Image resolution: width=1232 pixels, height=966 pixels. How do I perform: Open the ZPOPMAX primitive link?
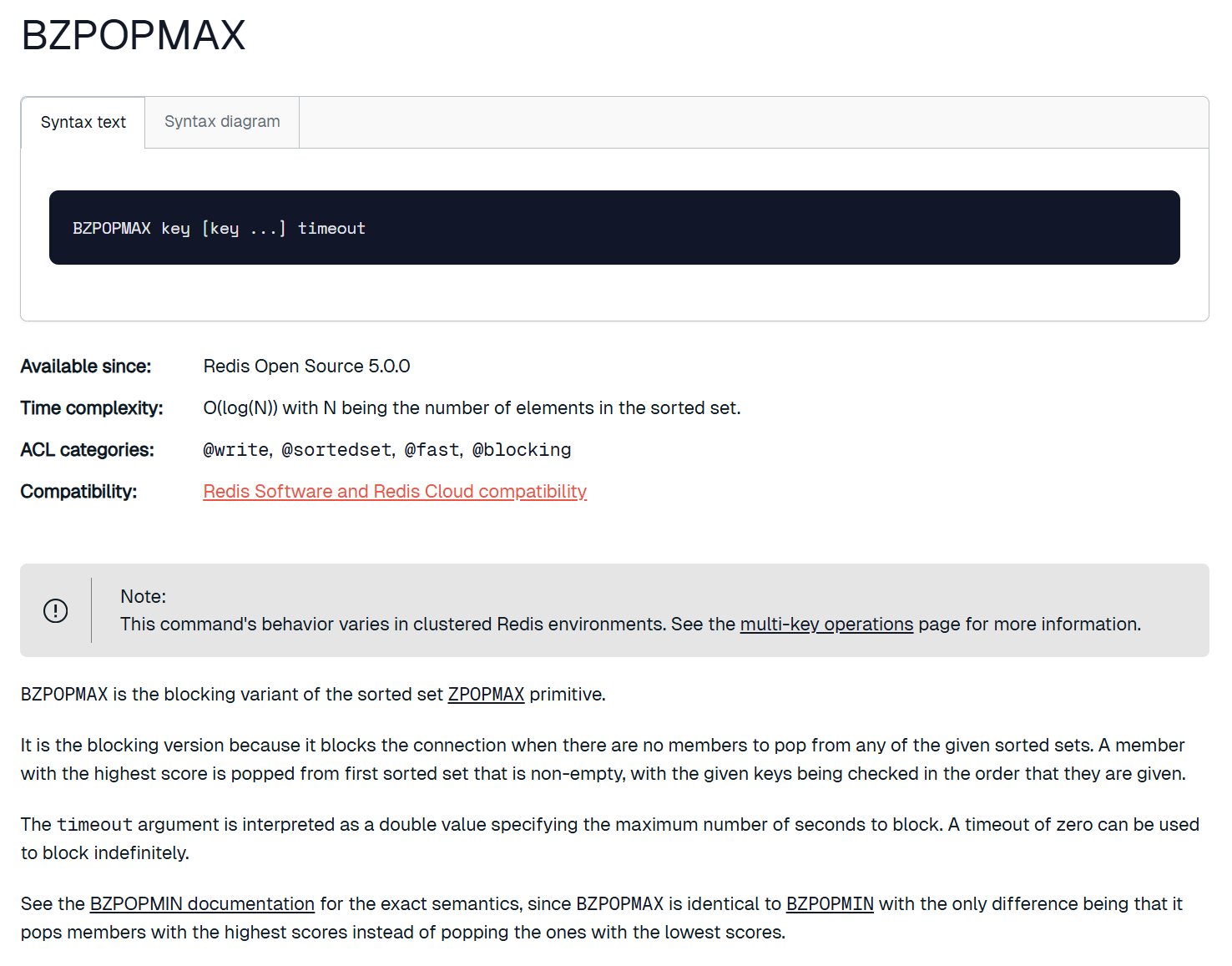[486, 695]
